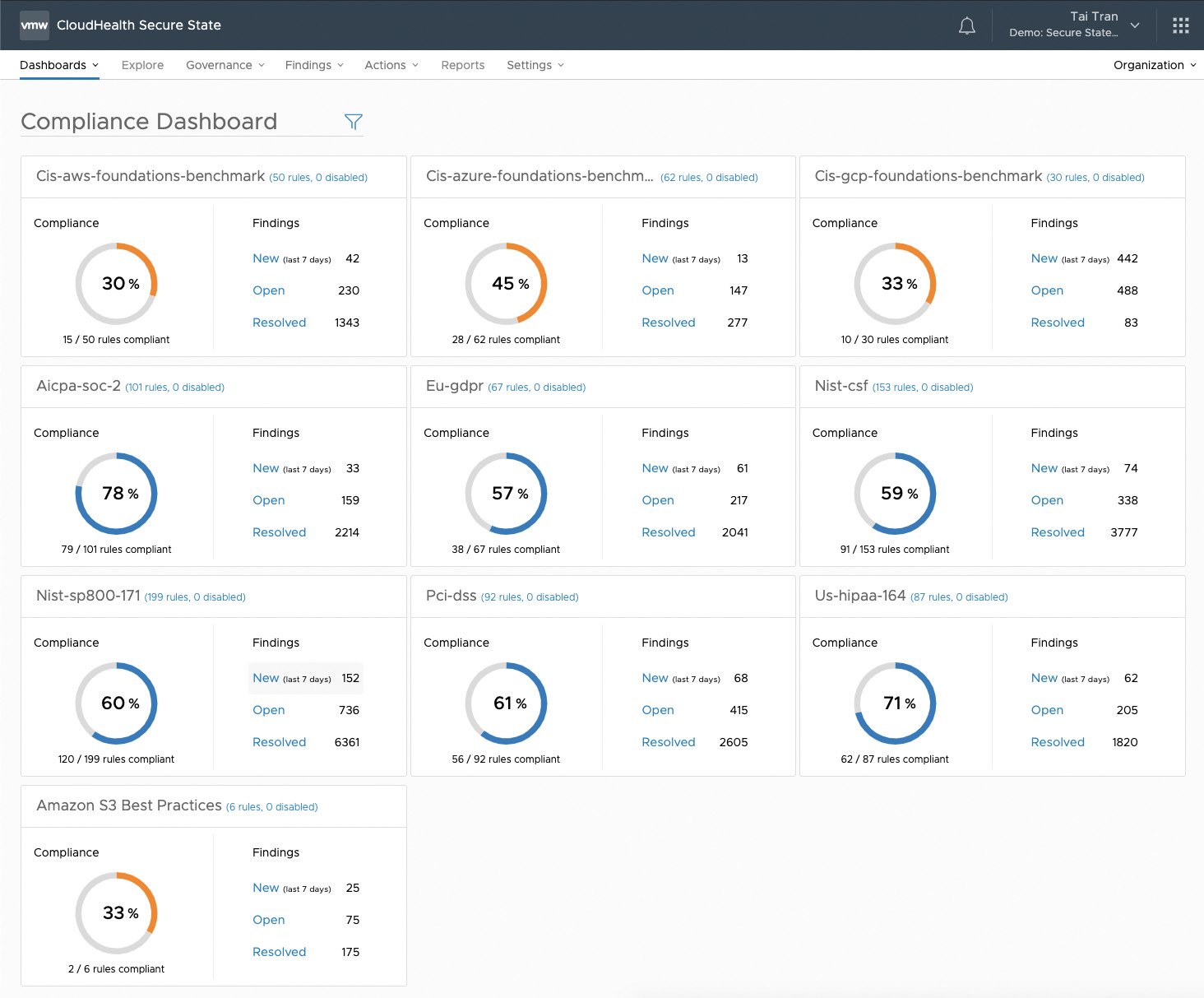The height and width of the screenshot is (998, 1204).
Task: Click the Amazon S3 33% compliance donut
Action: point(117,913)
